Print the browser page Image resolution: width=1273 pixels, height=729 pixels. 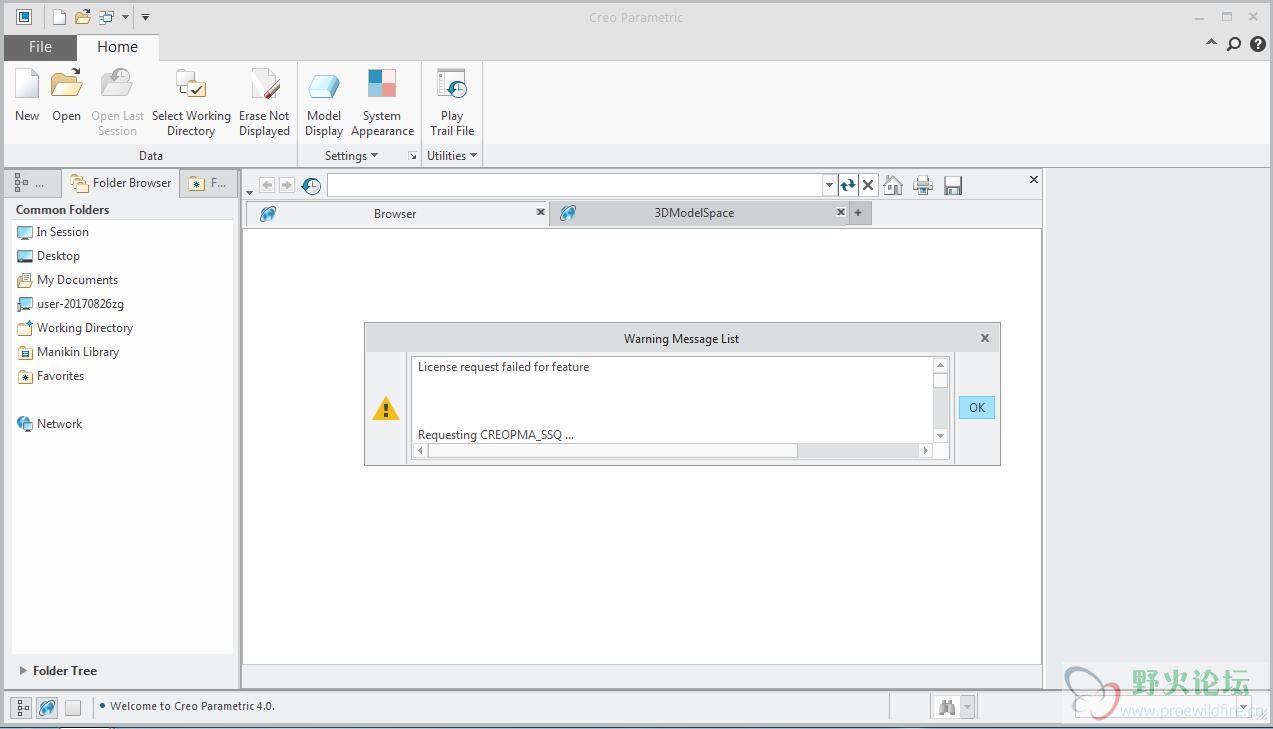[x=923, y=185]
